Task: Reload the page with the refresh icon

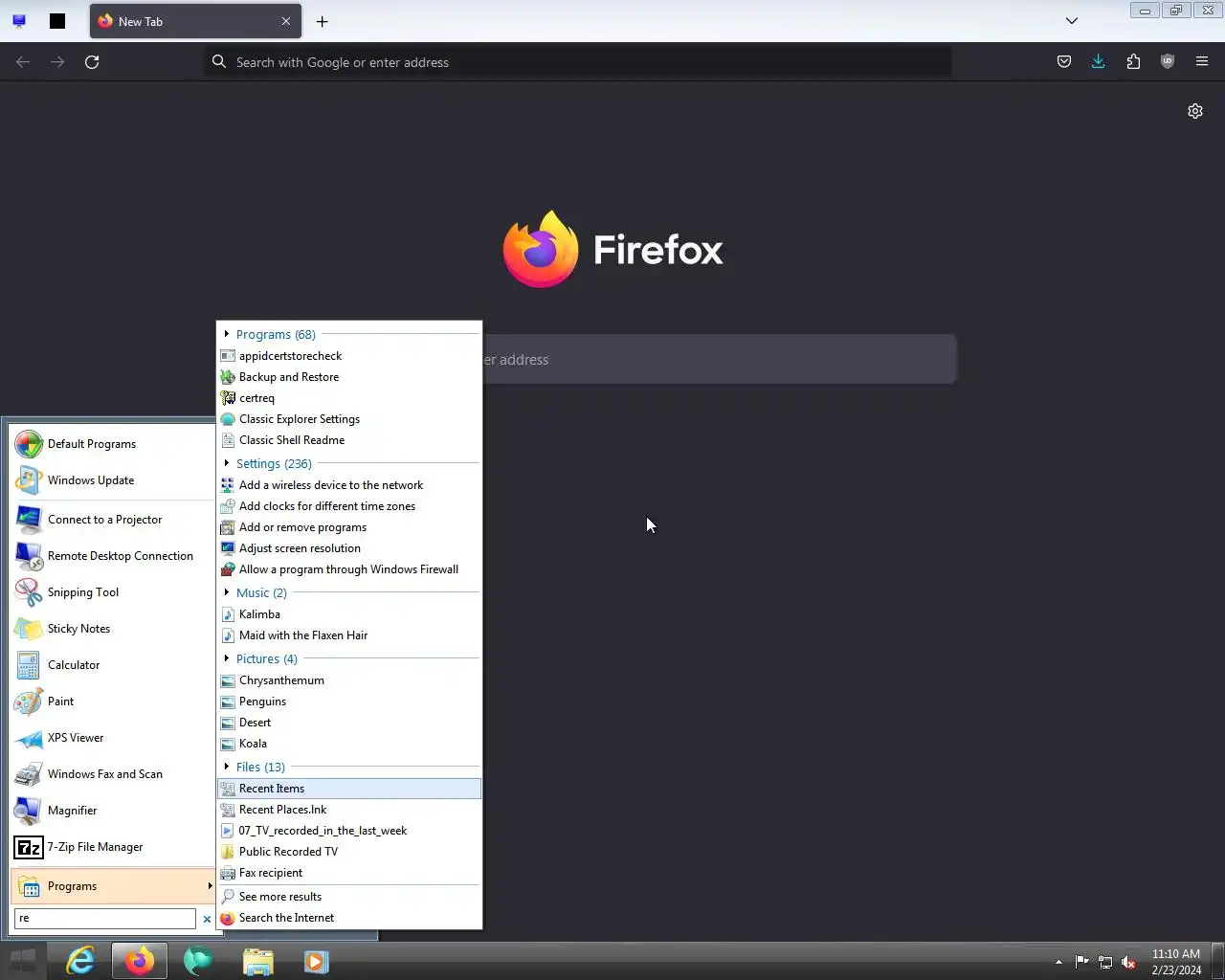Action: [x=92, y=62]
